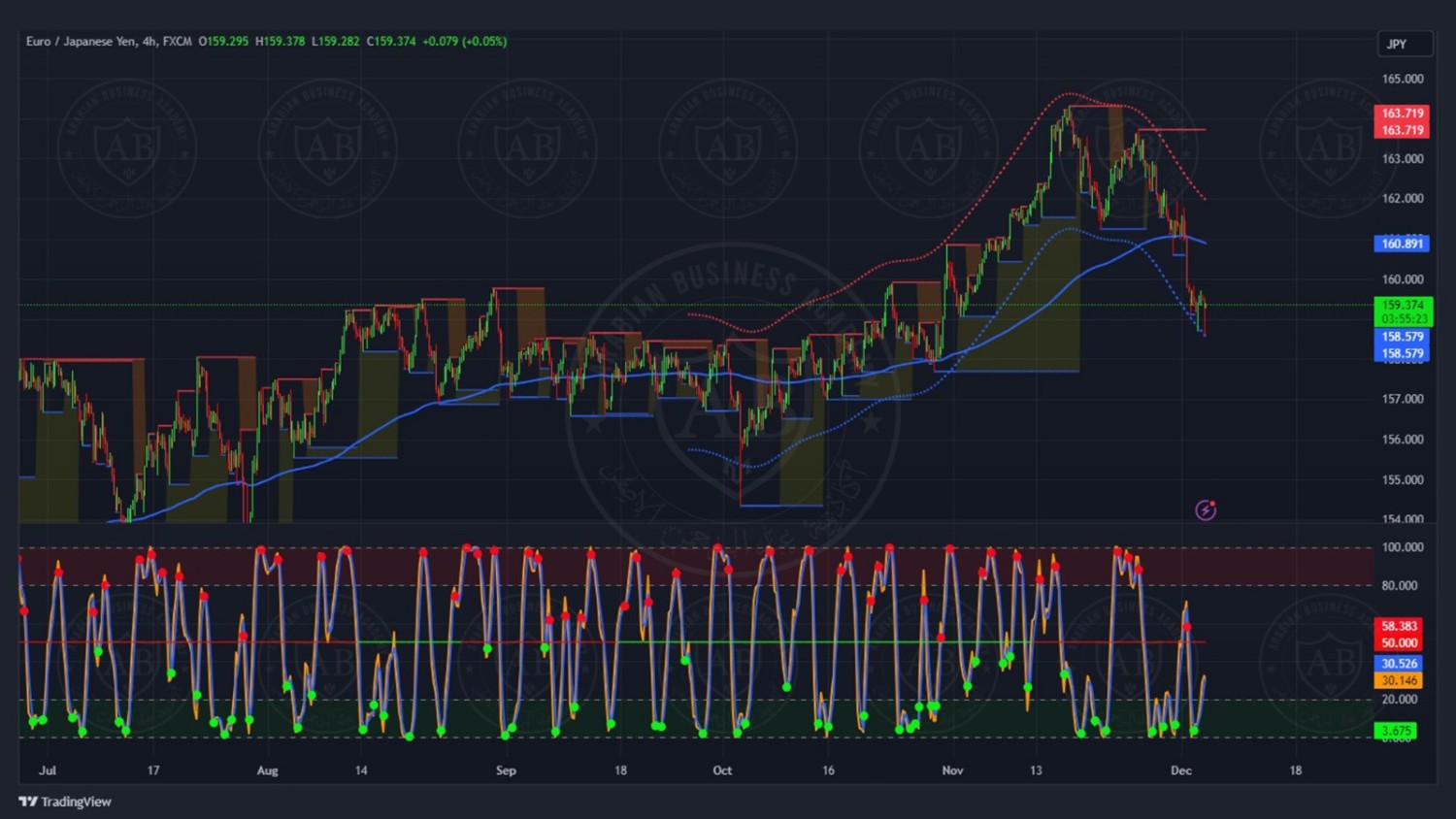The image size is (1456, 819).
Task: Click the Oct label on time axis
Action: coord(722,770)
